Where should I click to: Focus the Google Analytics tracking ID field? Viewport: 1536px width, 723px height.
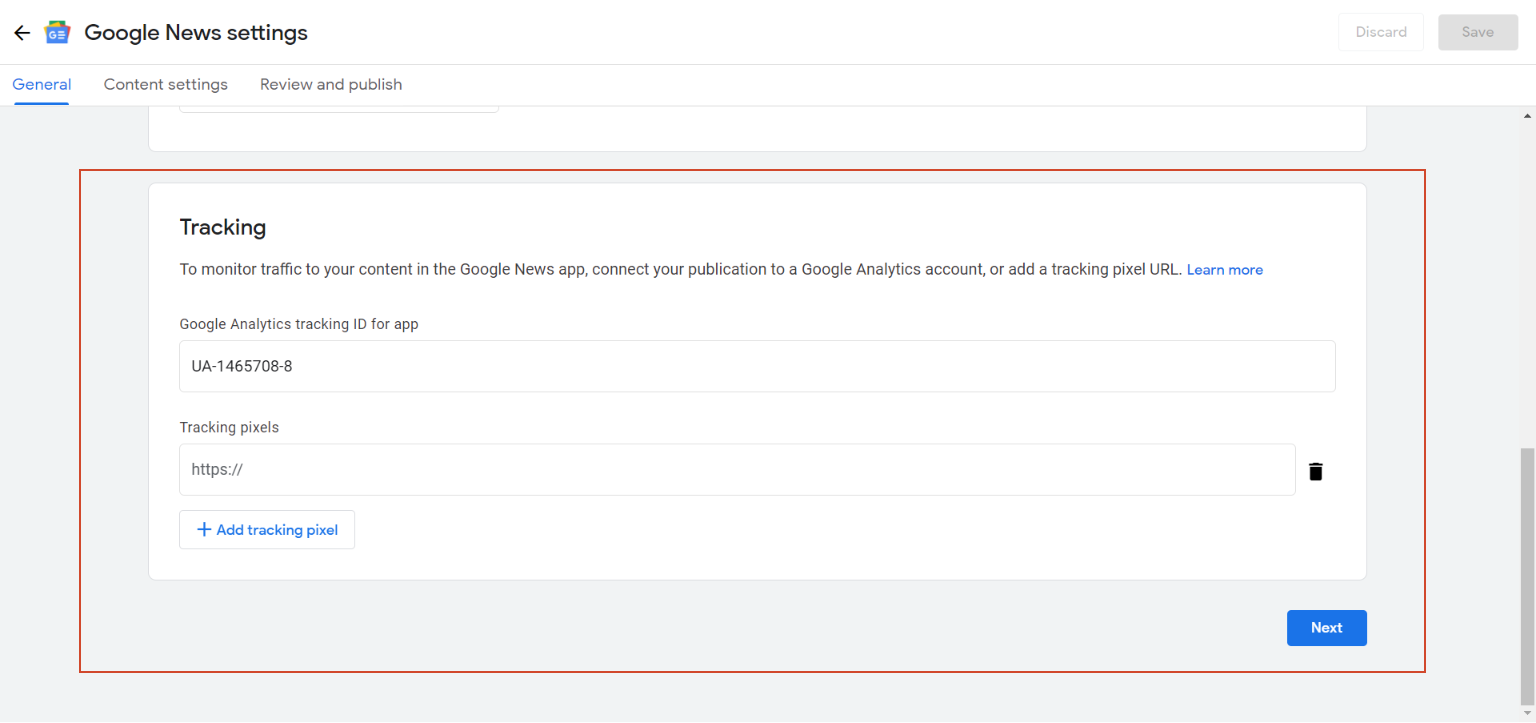tap(757, 367)
